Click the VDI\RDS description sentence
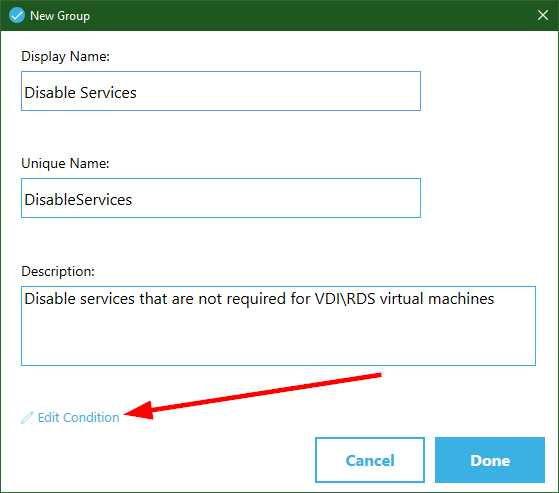 (x=259, y=299)
